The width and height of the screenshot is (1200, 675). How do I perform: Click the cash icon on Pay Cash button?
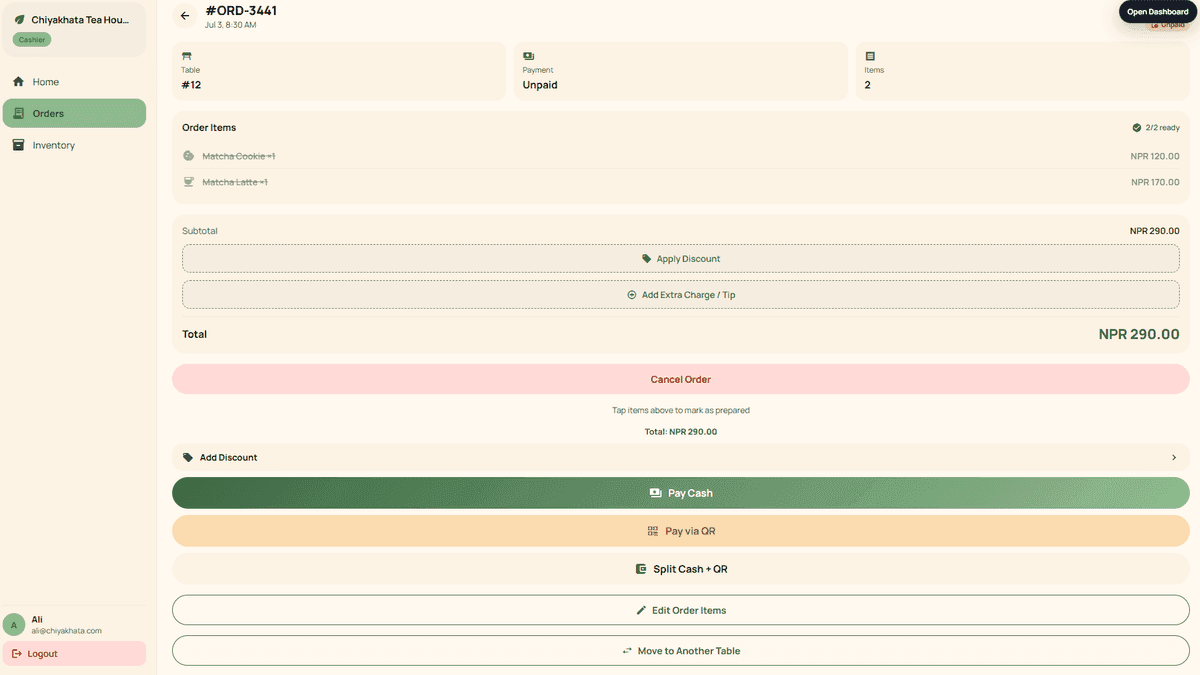[x=655, y=493]
